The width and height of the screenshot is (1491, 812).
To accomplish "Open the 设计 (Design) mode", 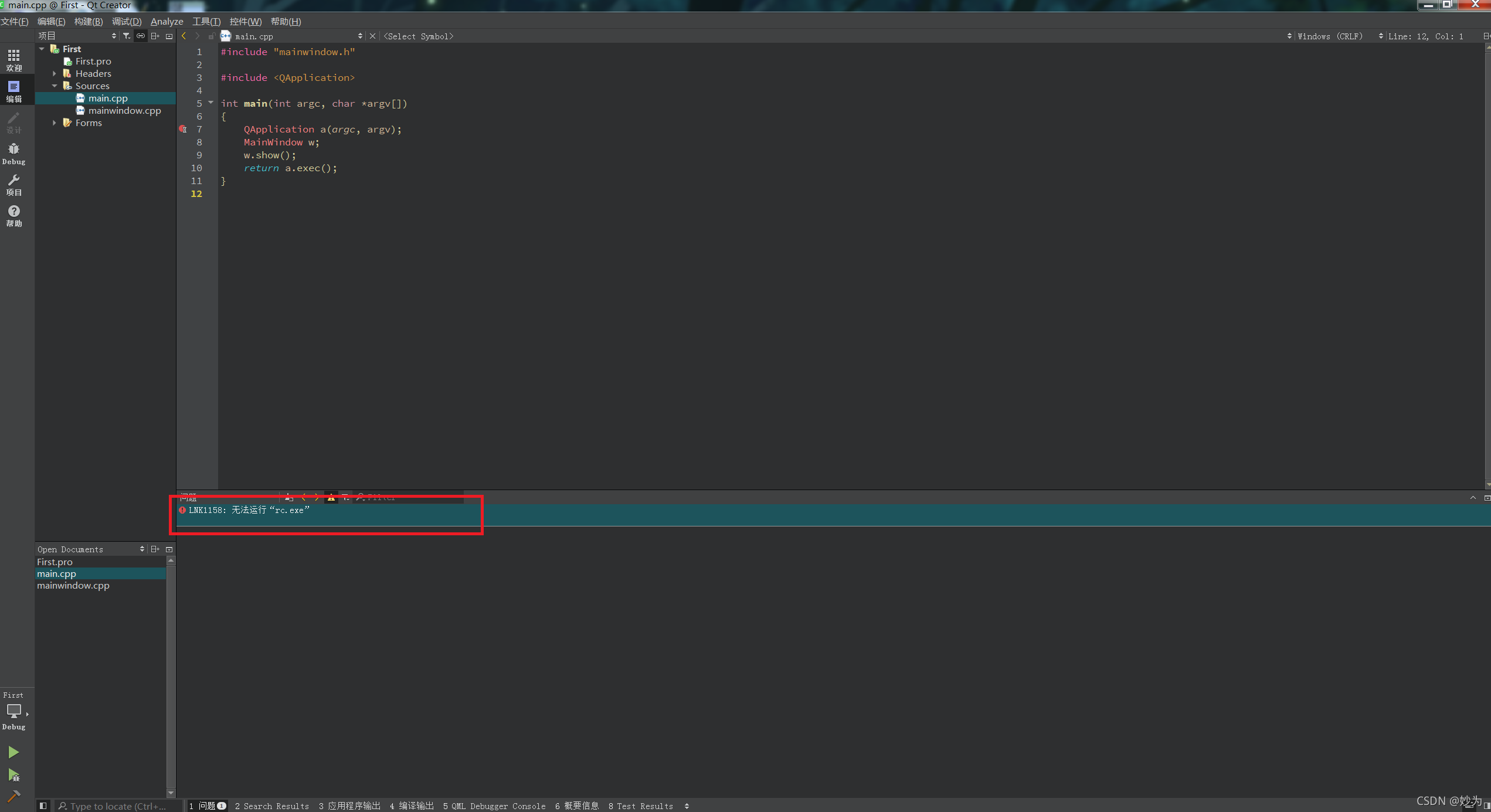I will (x=14, y=123).
